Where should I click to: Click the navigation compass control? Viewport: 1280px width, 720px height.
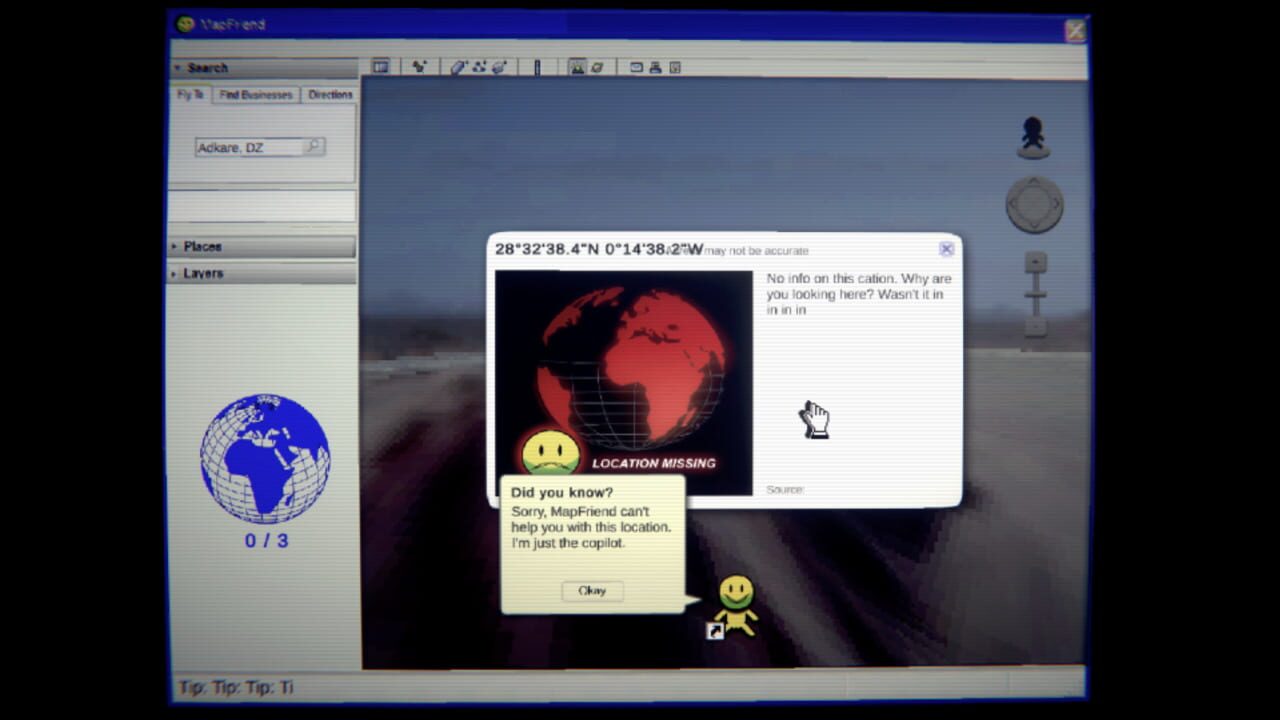(1034, 205)
